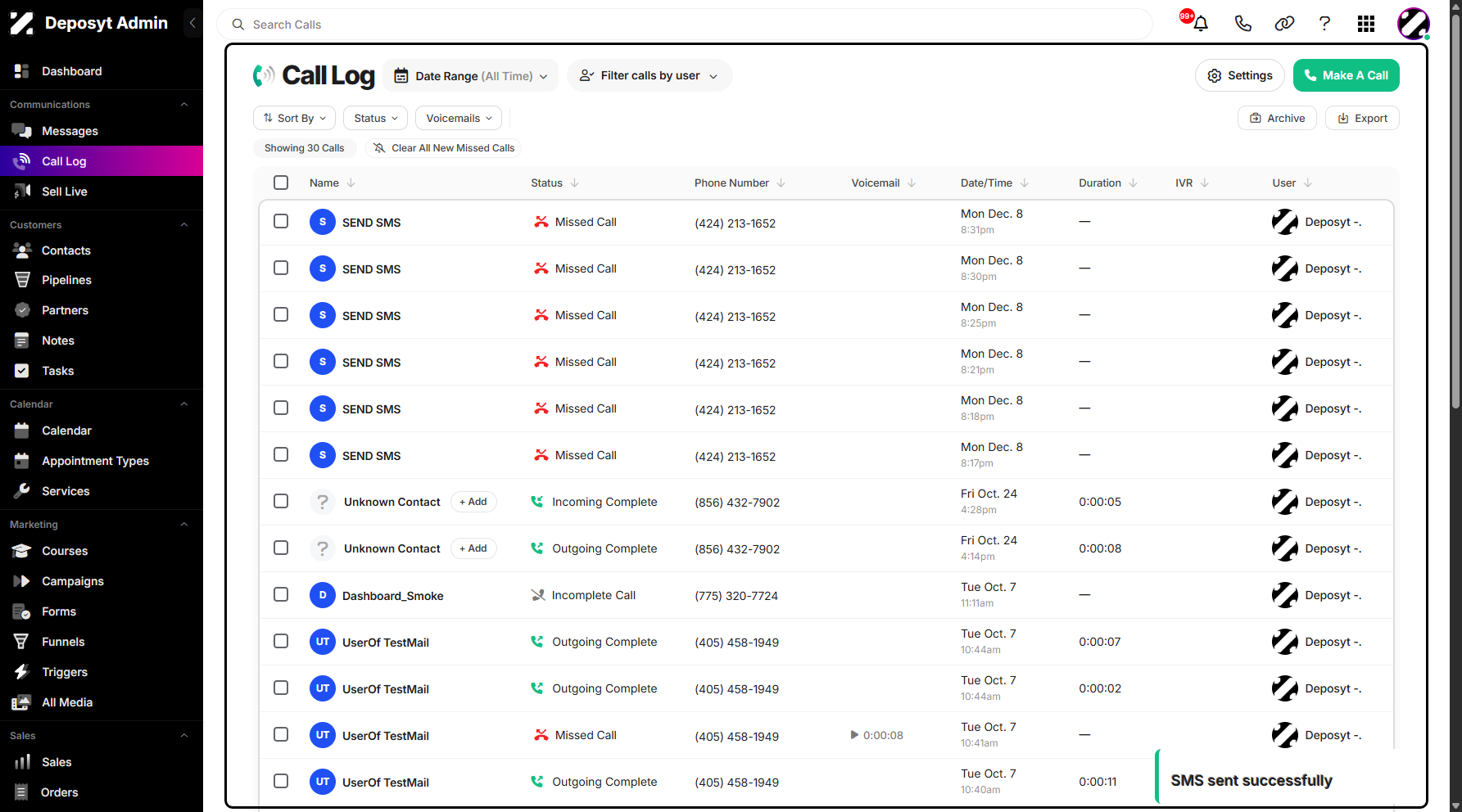Click the Dashboard_Smoke contact avatar
The height and width of the screenshot is (812, 1462).
[x=323, y=595]
